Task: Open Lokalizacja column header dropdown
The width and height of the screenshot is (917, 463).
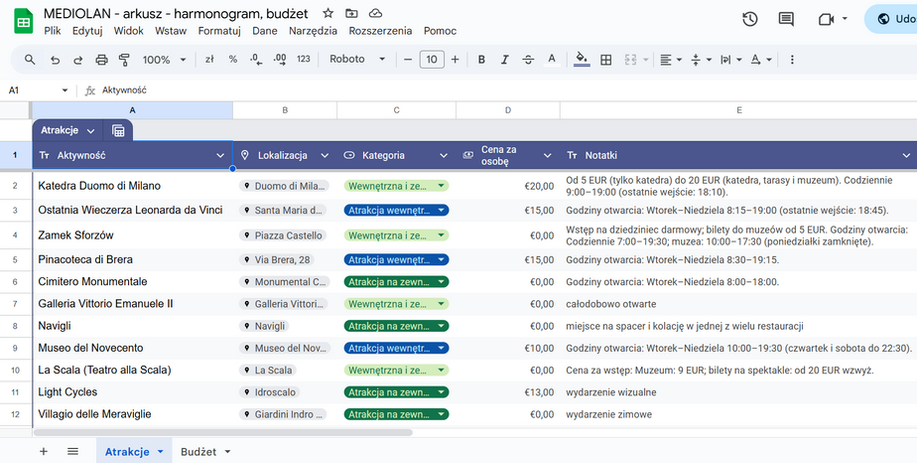Action: 325,156
